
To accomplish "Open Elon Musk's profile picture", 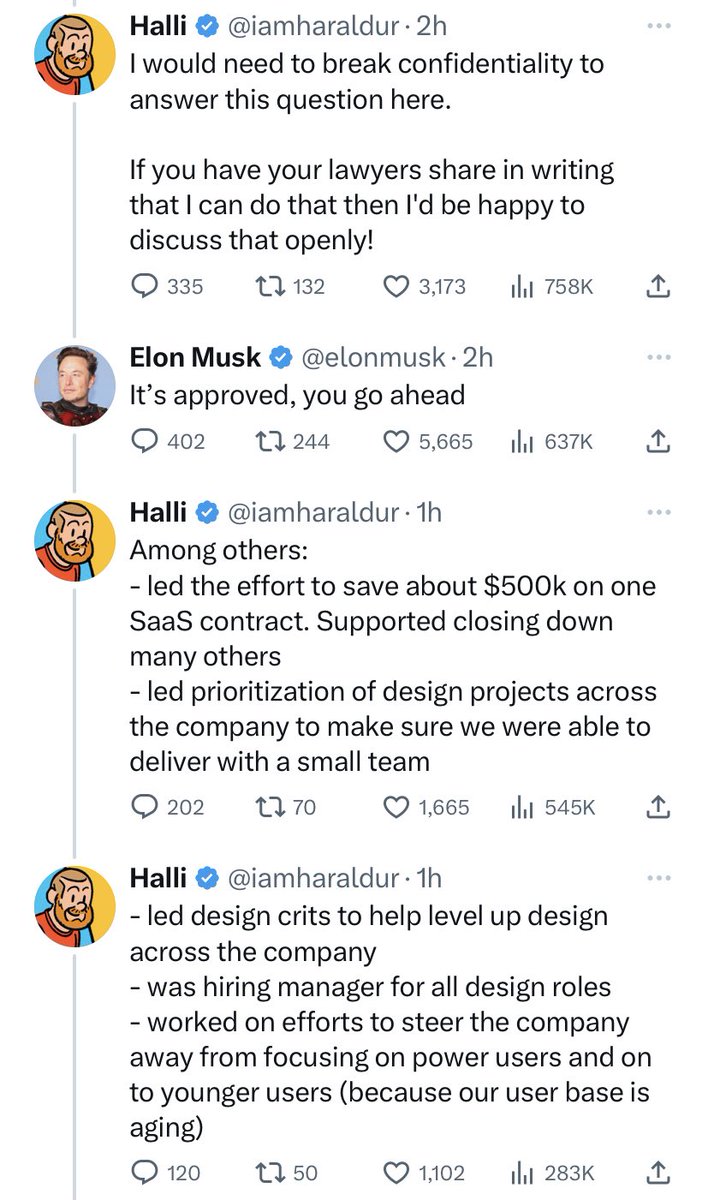I will (74, 385).
